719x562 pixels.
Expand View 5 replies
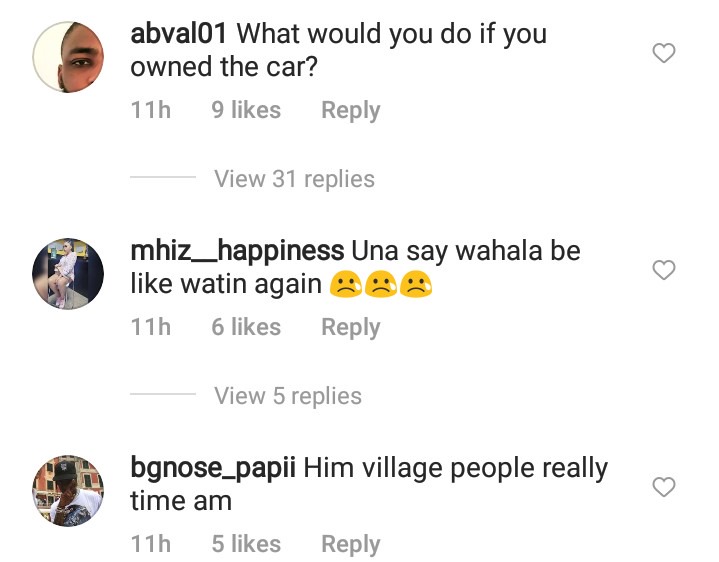tap(288, 396)
